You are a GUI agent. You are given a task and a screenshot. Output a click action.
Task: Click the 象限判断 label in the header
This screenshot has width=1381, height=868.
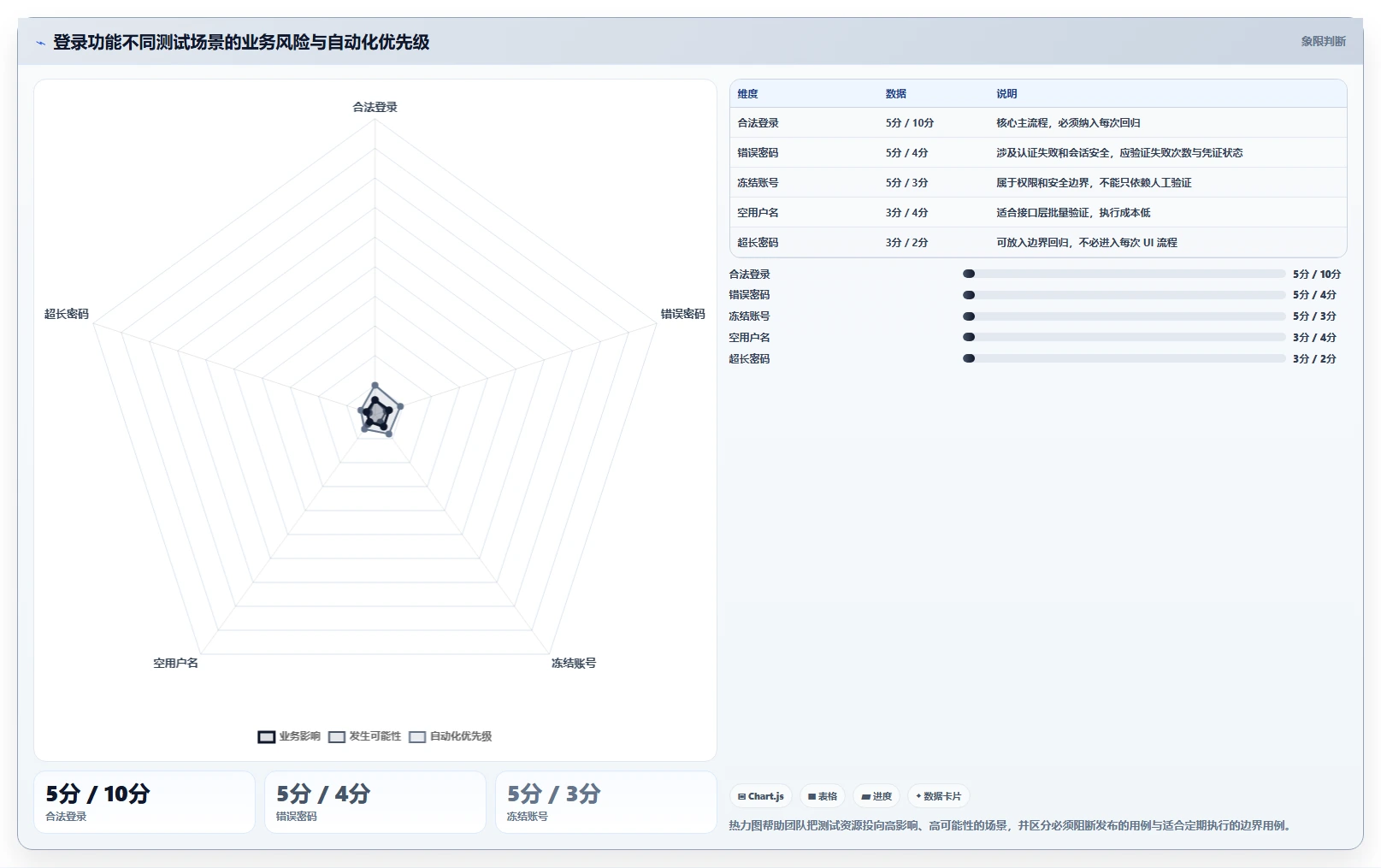[1323, 41]
